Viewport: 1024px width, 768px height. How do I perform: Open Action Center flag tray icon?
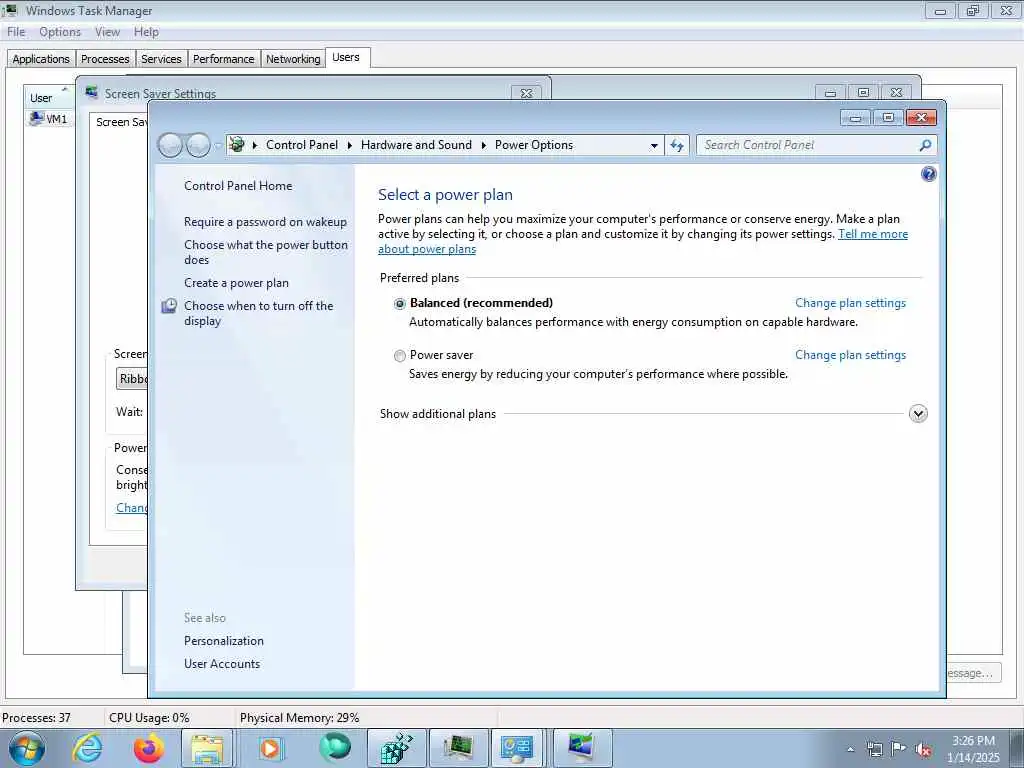coord(899,749)
